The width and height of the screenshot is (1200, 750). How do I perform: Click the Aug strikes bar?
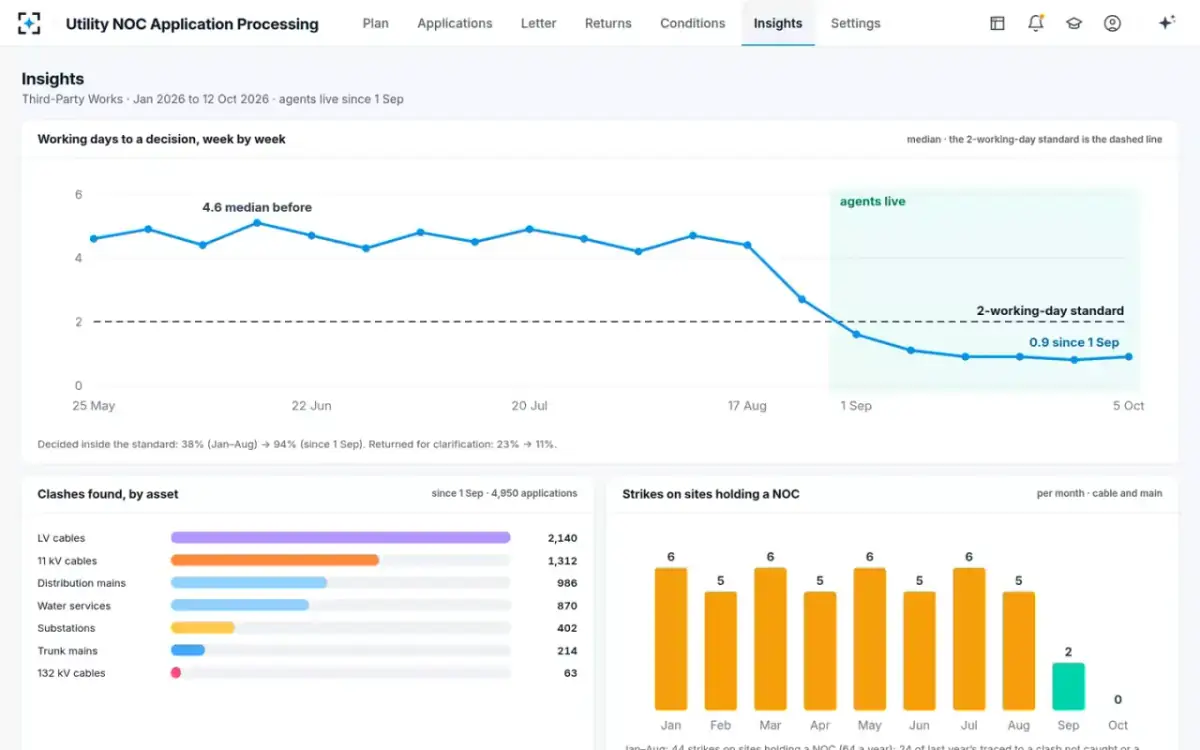(x=1019, y=651)
